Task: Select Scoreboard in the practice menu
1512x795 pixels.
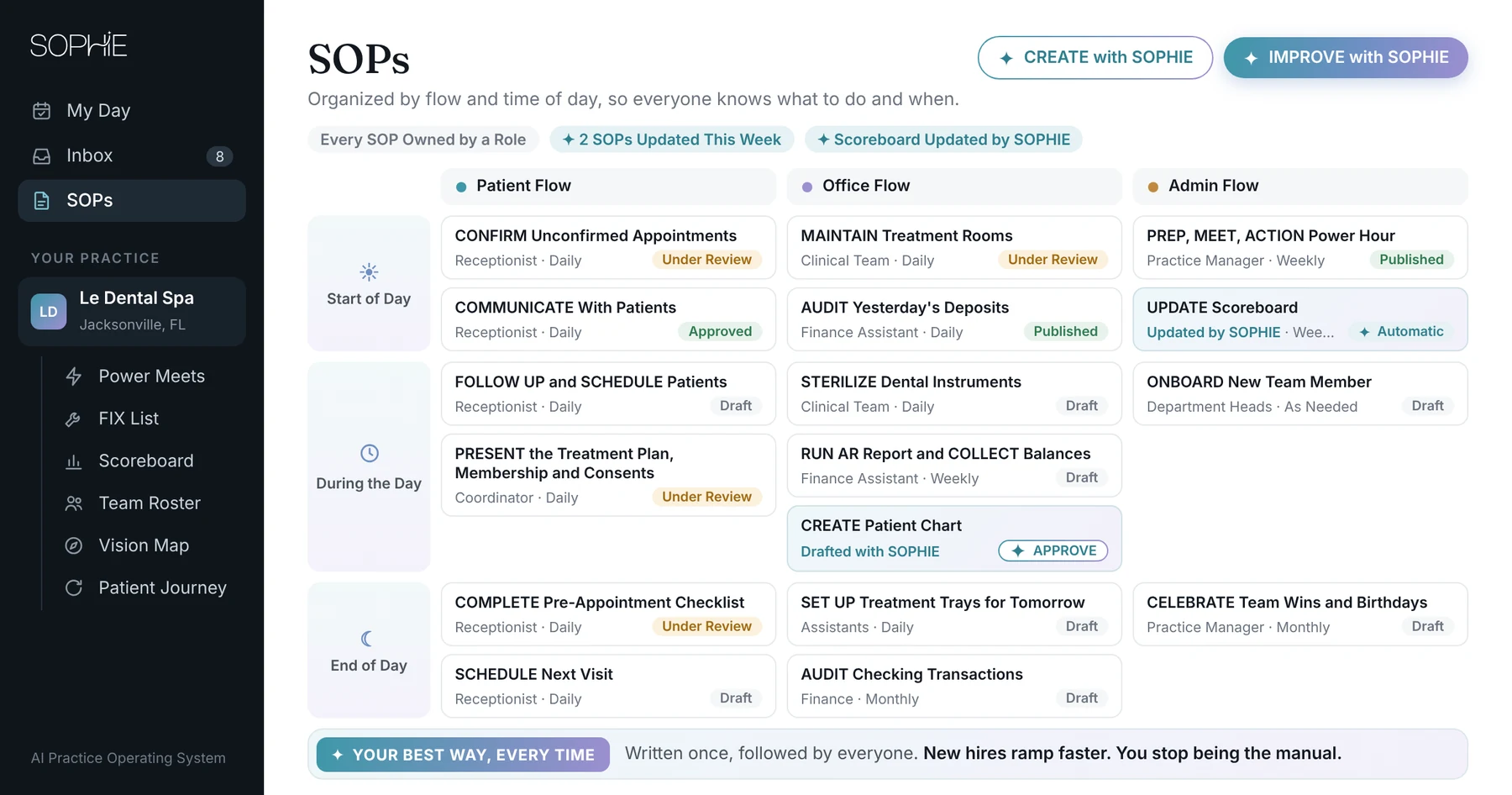Action: (144, 461)
